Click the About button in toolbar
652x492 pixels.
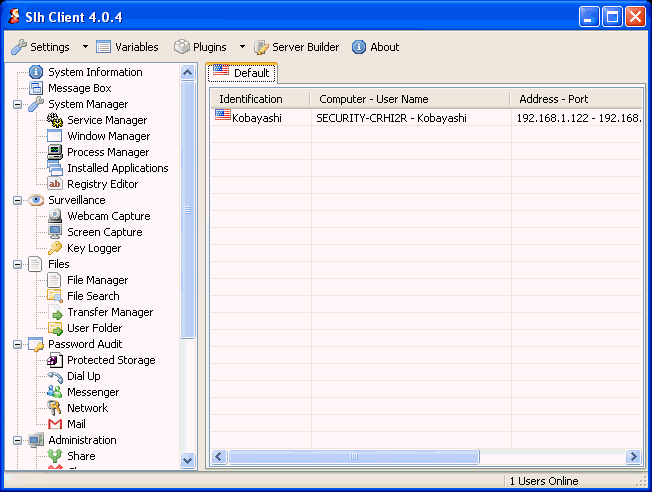coord(375,47)
